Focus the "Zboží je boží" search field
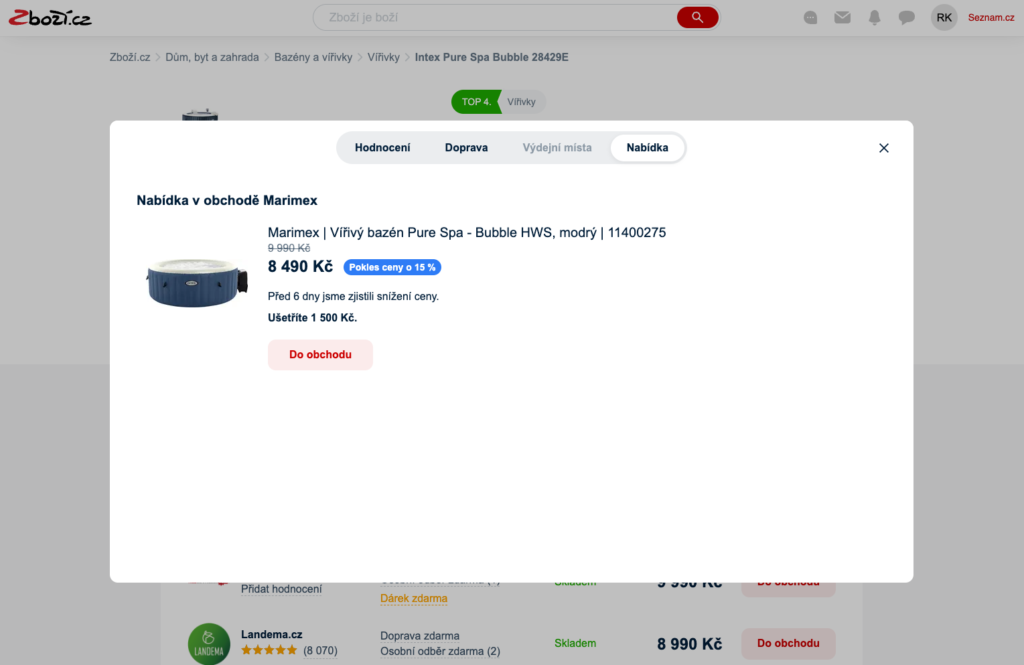The height and width of the screenshot is (665, 1024). pos(495,18)
